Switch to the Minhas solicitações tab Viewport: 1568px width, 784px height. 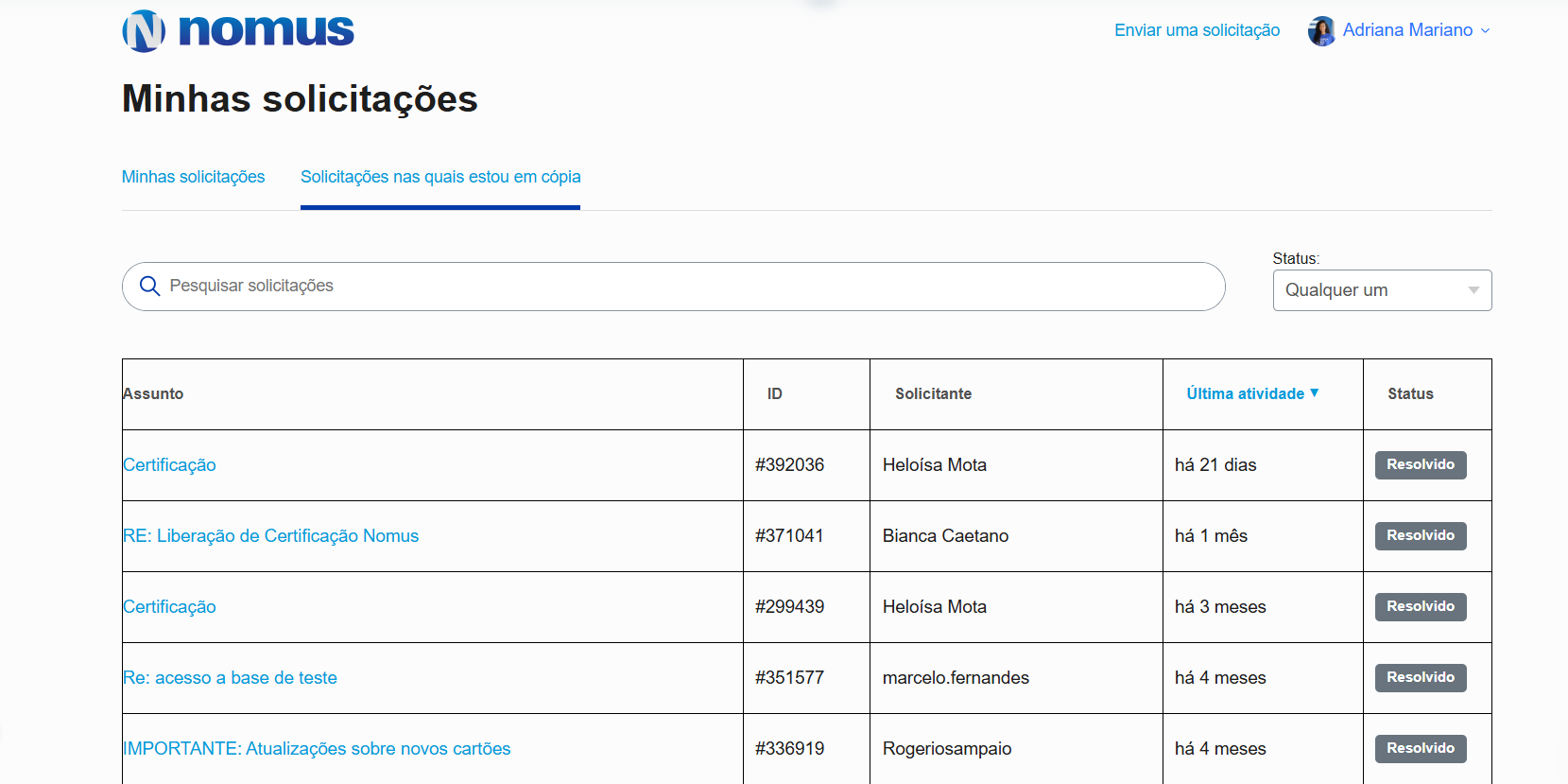(x=193, y=177)
